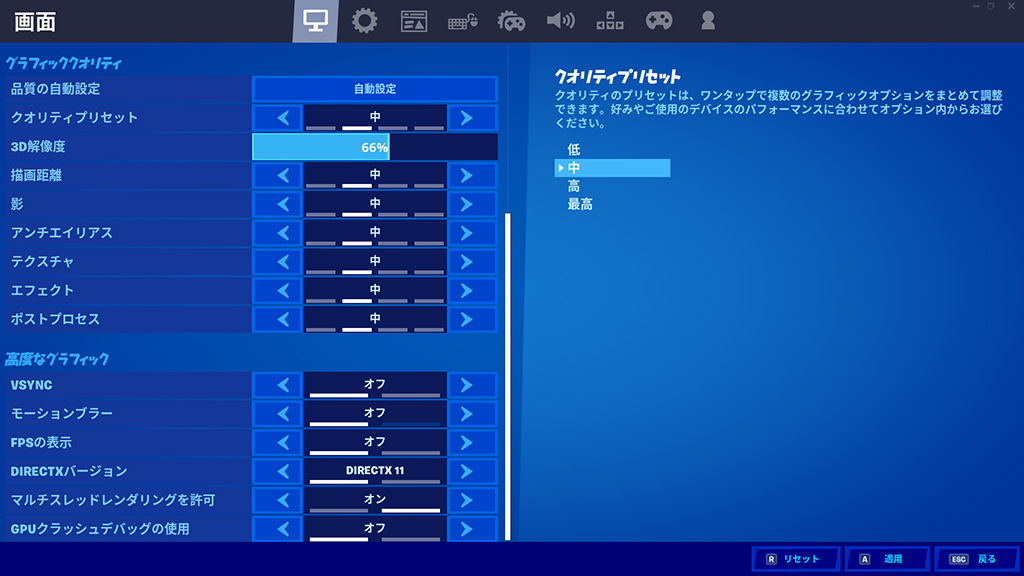Screen dimensions: 1024x576
Task: Toggle マルチスレッドレンダリングを許可 with right arrow
Action: tap(472, 500)
